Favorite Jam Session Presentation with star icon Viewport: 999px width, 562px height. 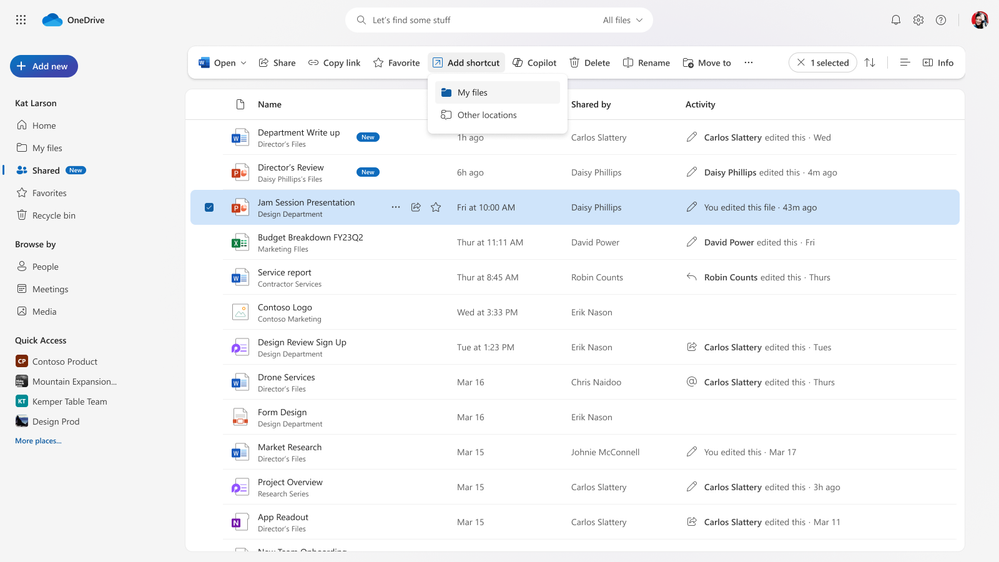click(436, 208)
